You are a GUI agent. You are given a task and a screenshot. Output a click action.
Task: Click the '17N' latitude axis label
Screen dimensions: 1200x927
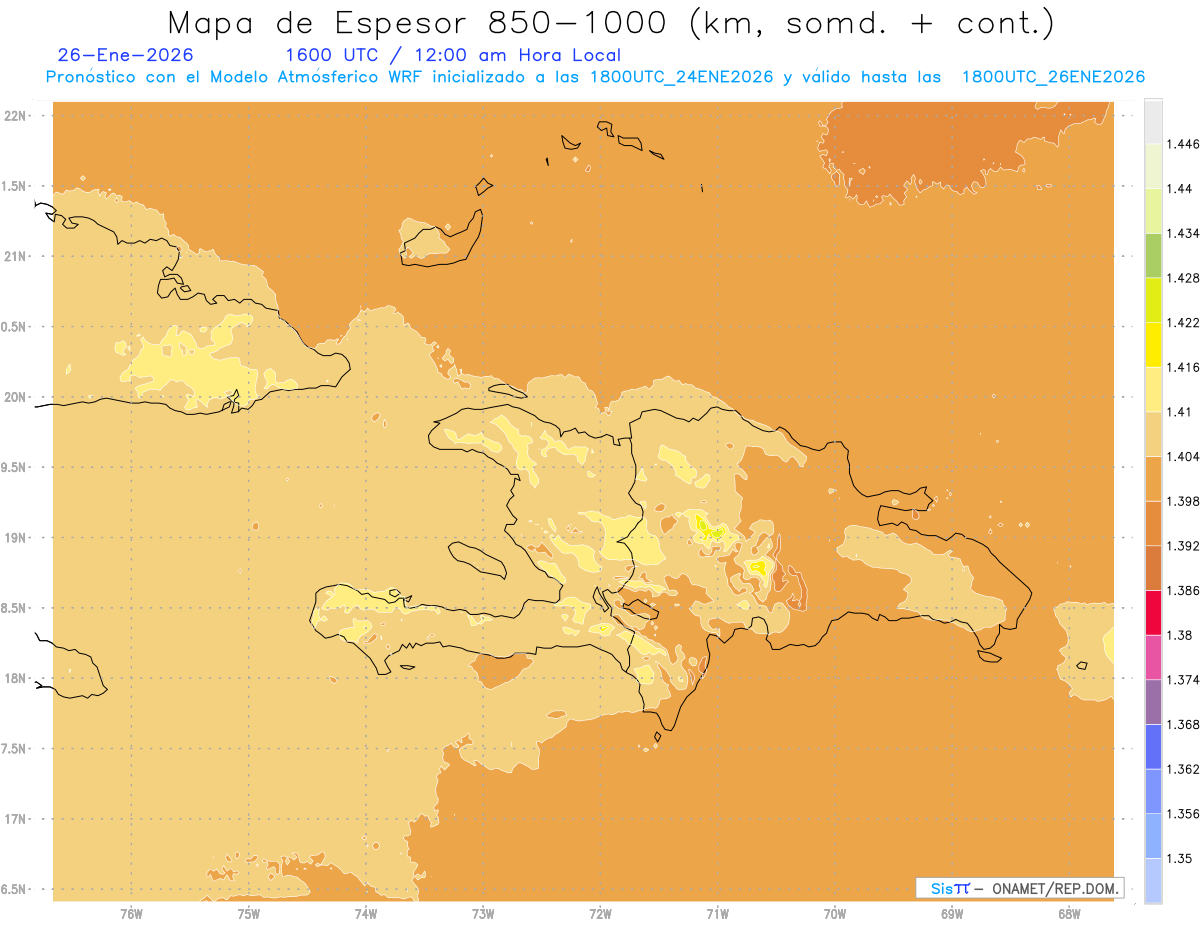click(x=17, y=819)
